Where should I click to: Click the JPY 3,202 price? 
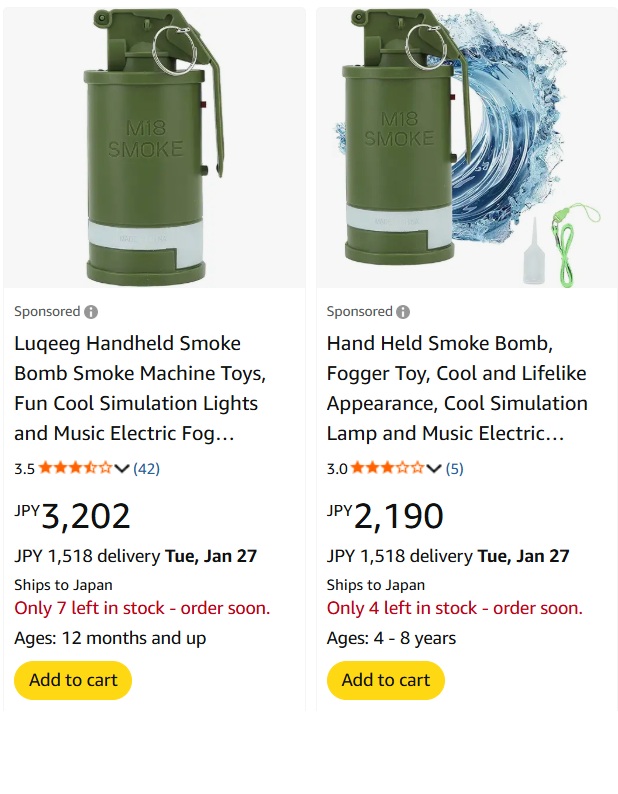pyautogui.click(x=73, y=516)
